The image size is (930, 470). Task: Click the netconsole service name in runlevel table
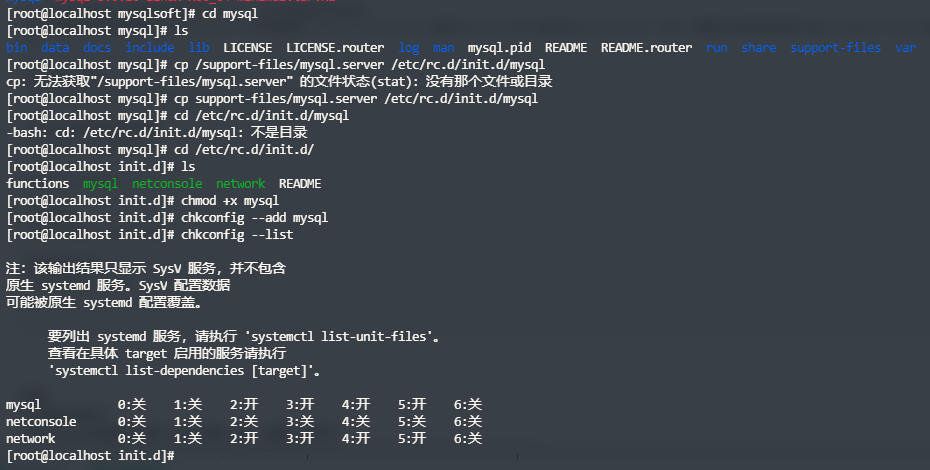[41, 422]
